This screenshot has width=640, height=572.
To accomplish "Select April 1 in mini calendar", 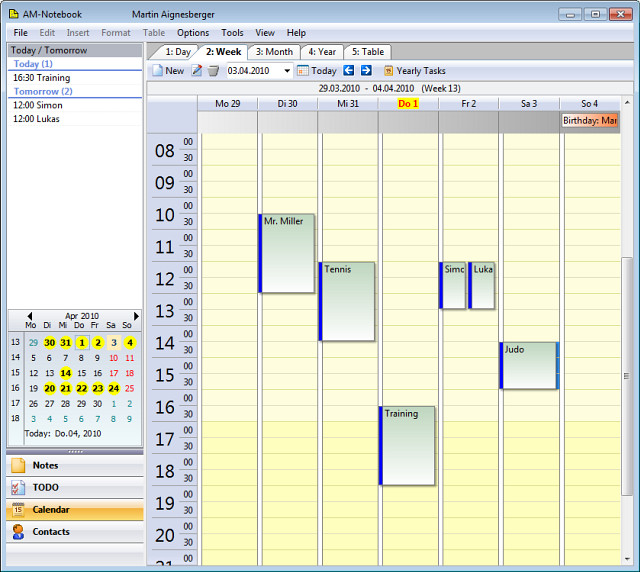I will [82, 343].
